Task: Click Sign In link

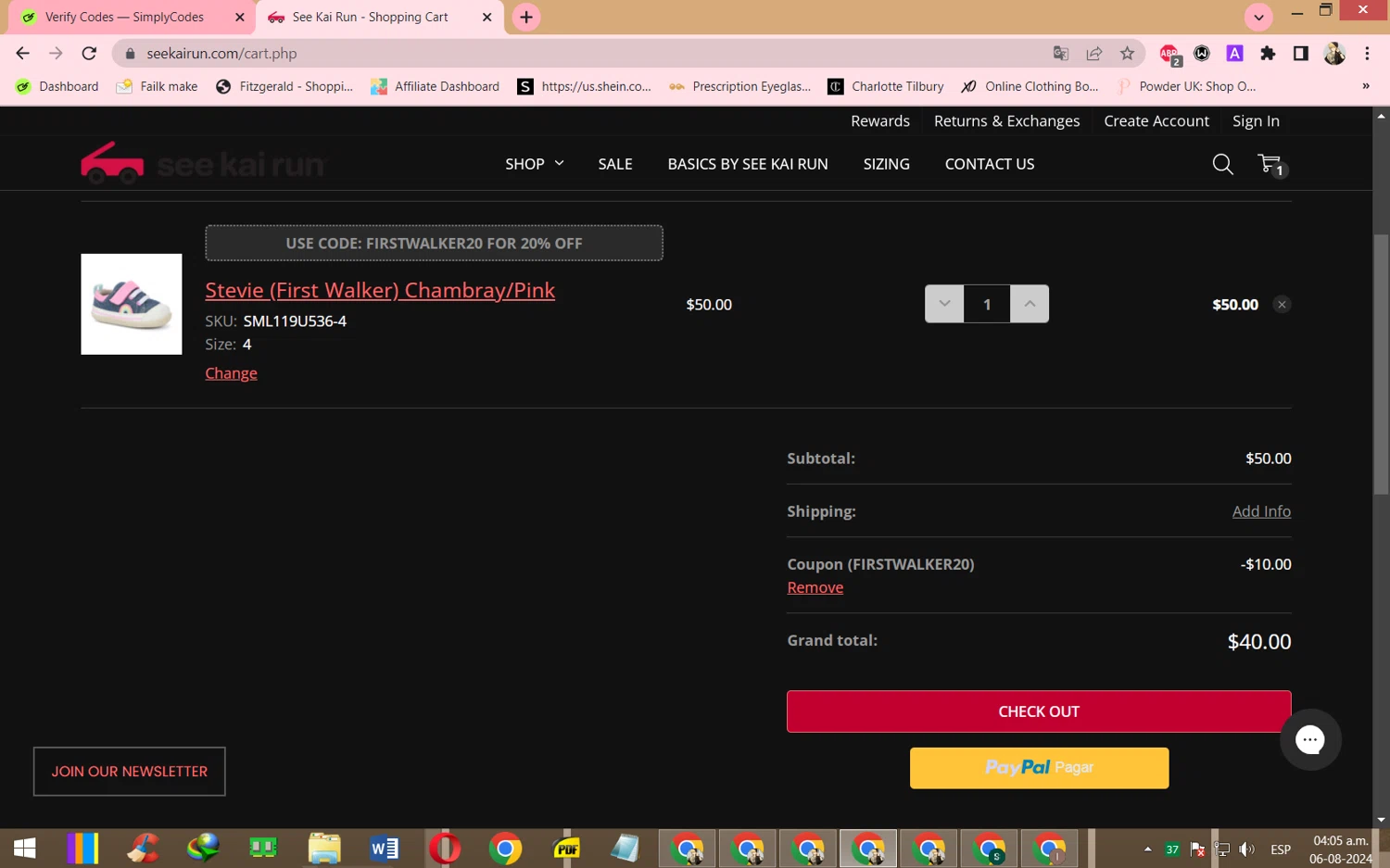Action: (x=1256, y=121)
